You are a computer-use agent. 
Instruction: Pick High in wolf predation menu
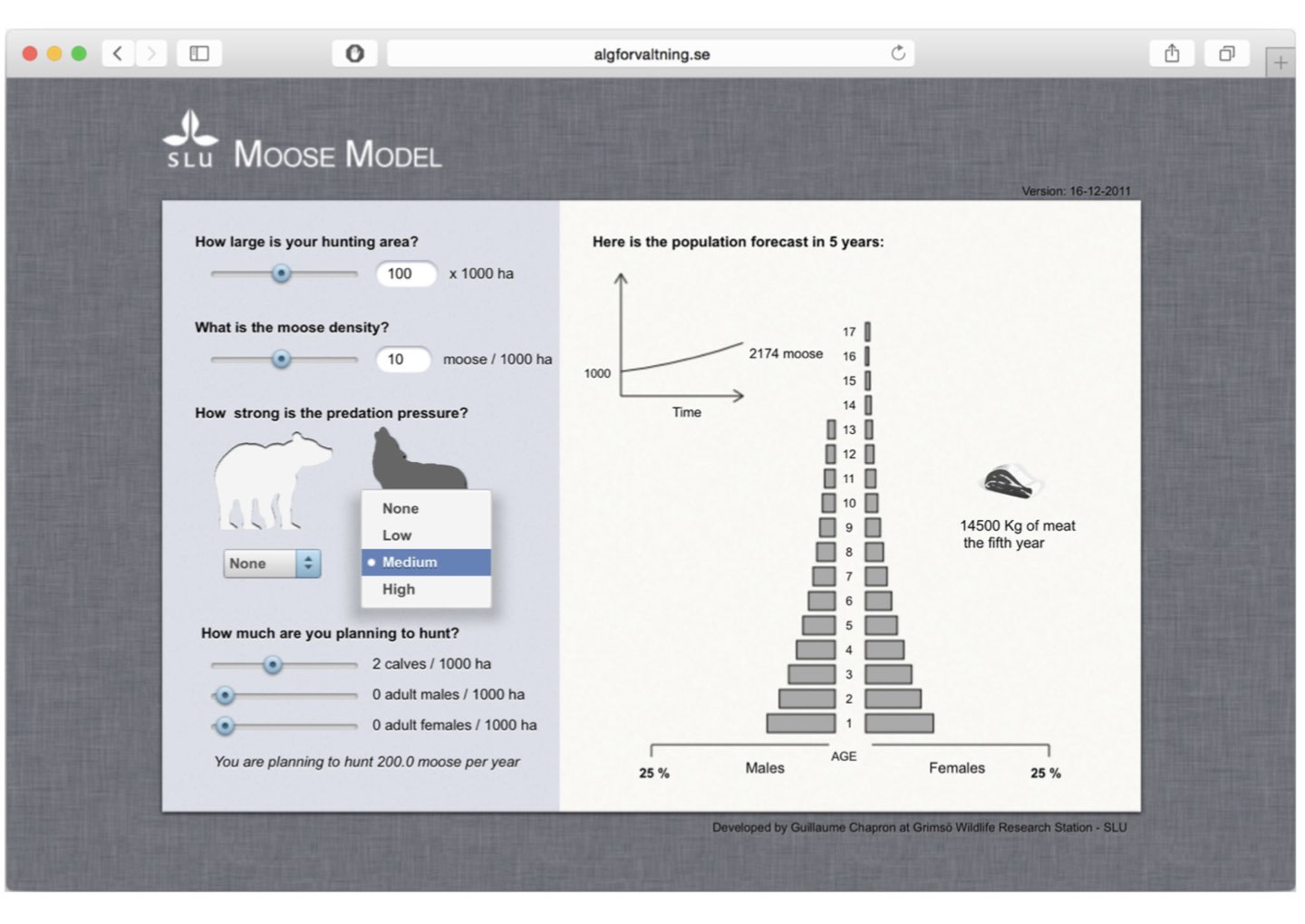(399, 590)
